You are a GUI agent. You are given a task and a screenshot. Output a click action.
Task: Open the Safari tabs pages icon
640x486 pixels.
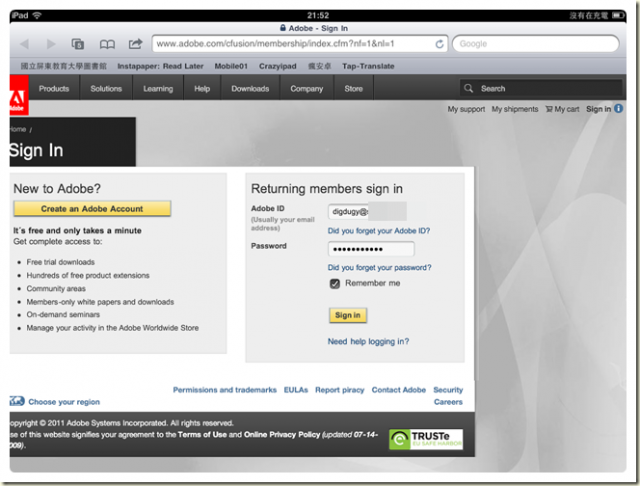click(x=78, y=44)
